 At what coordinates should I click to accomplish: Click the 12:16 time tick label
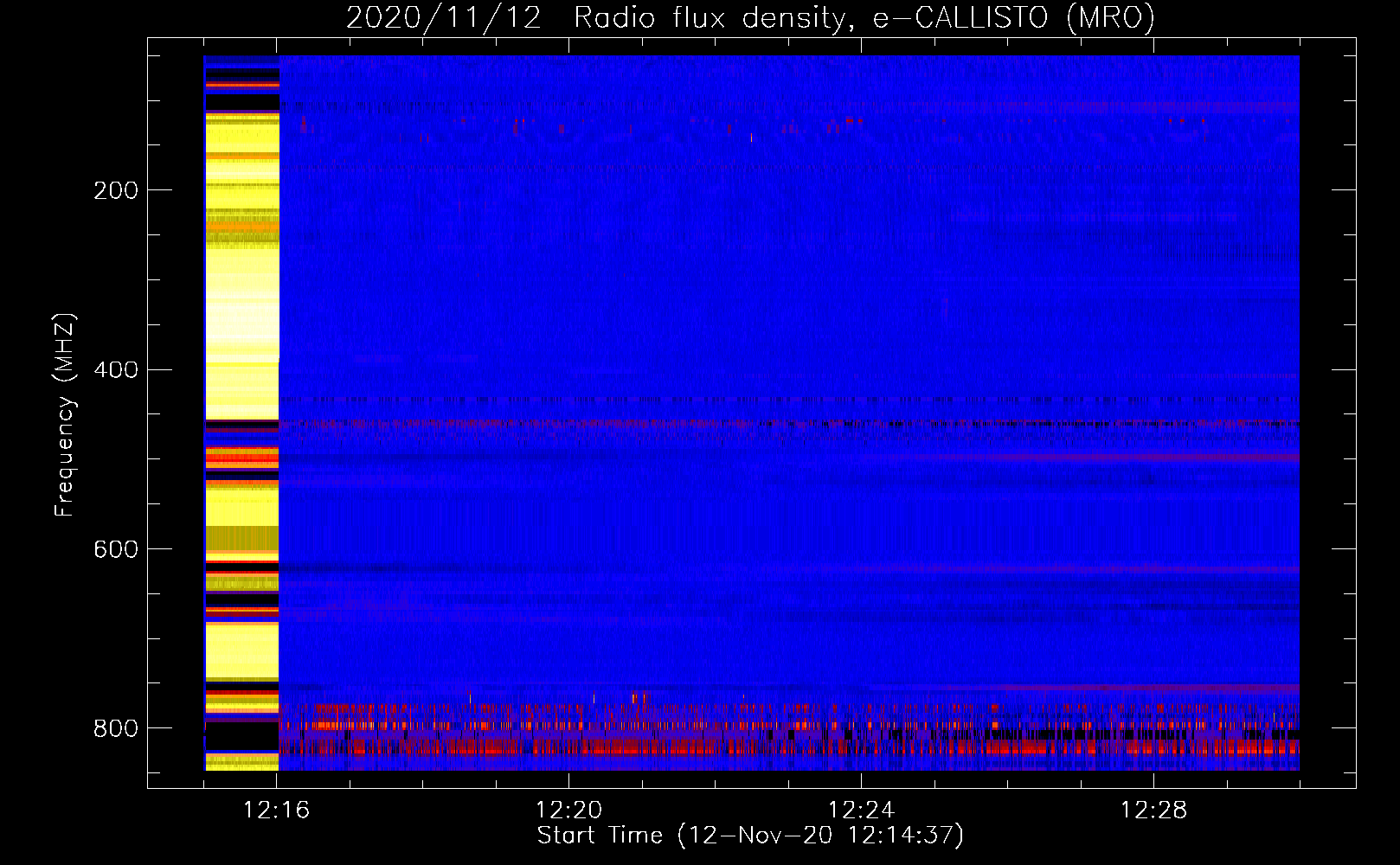tap(277, 811)
